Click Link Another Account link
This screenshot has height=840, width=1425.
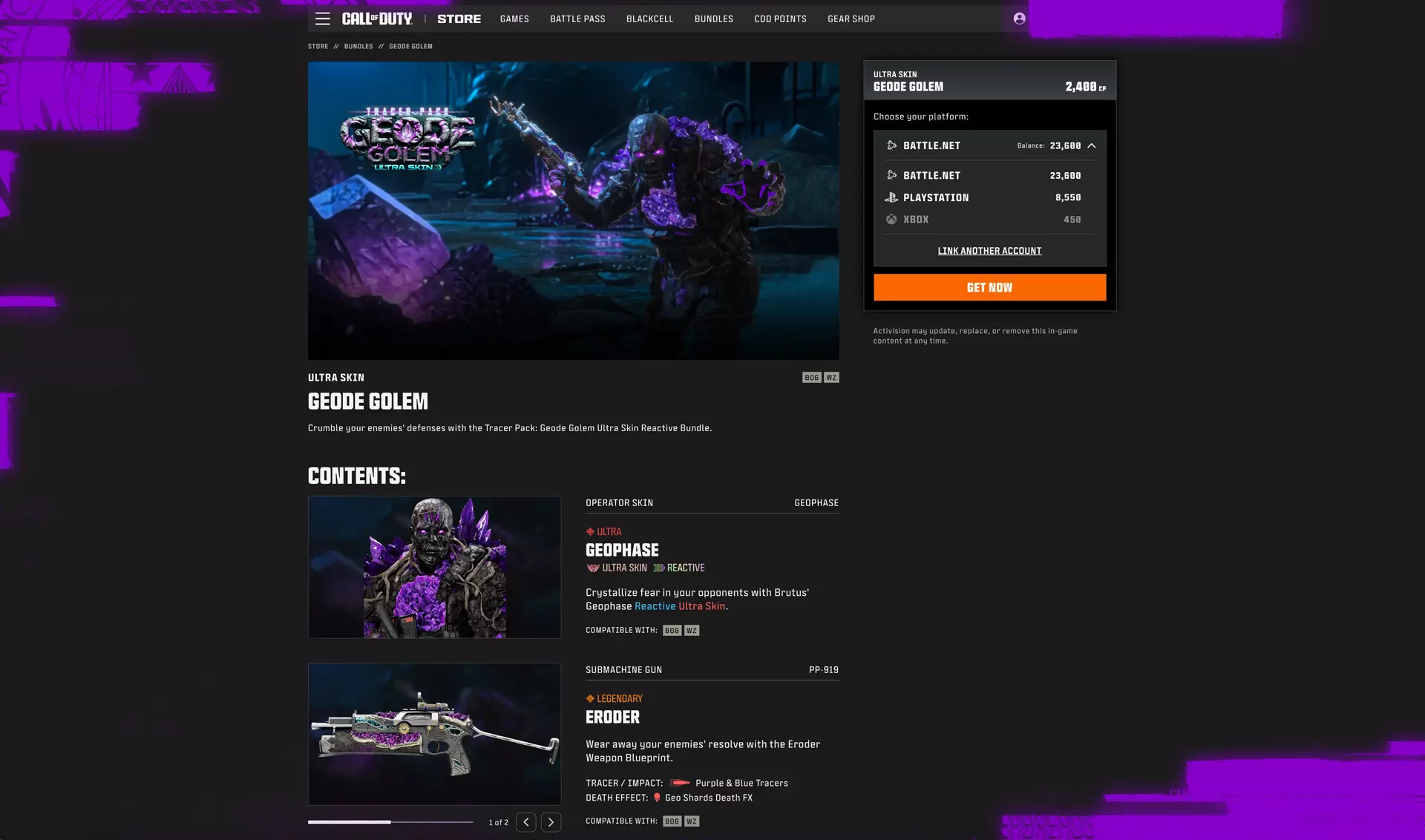coord(989,251)
